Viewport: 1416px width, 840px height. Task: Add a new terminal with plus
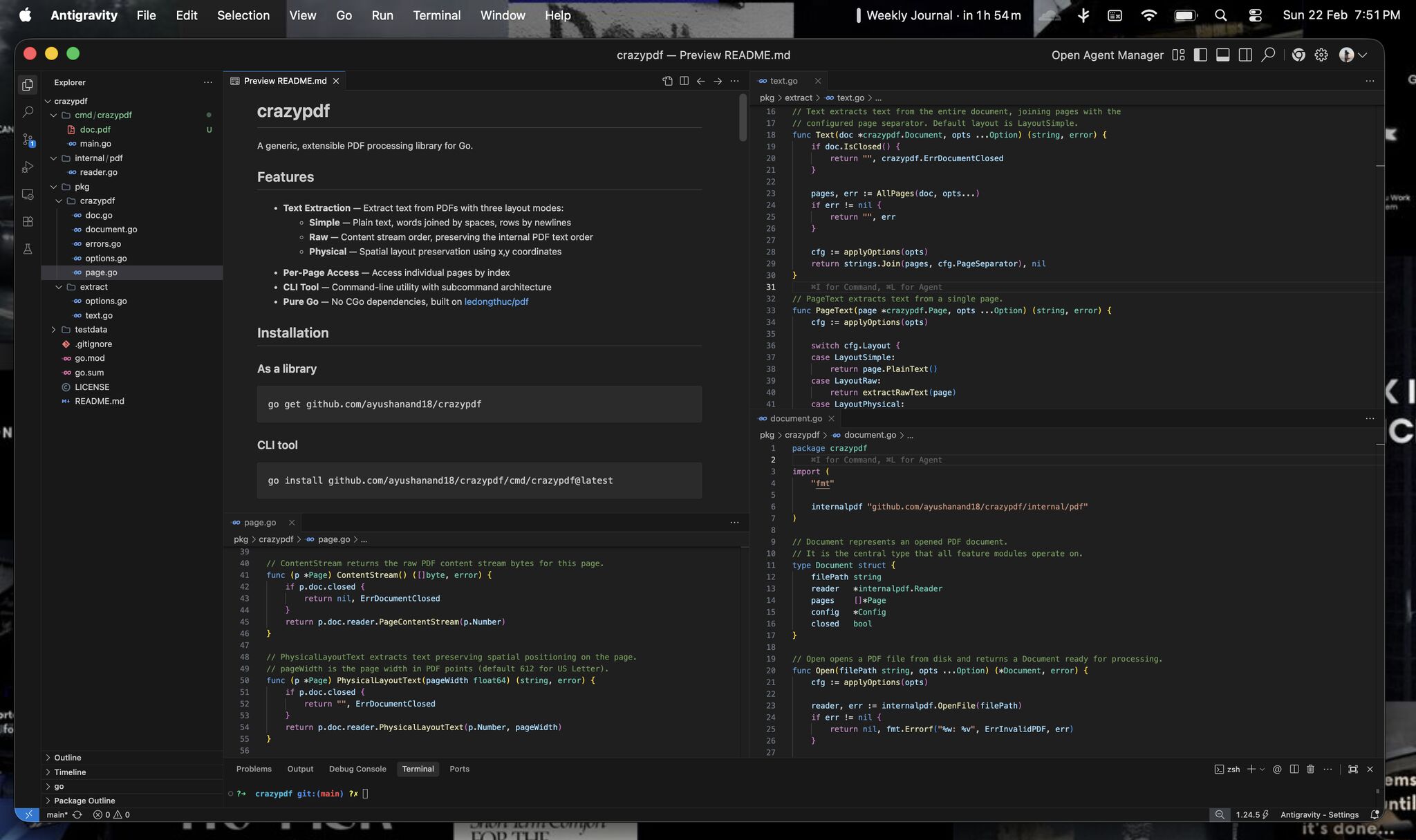1251,769
